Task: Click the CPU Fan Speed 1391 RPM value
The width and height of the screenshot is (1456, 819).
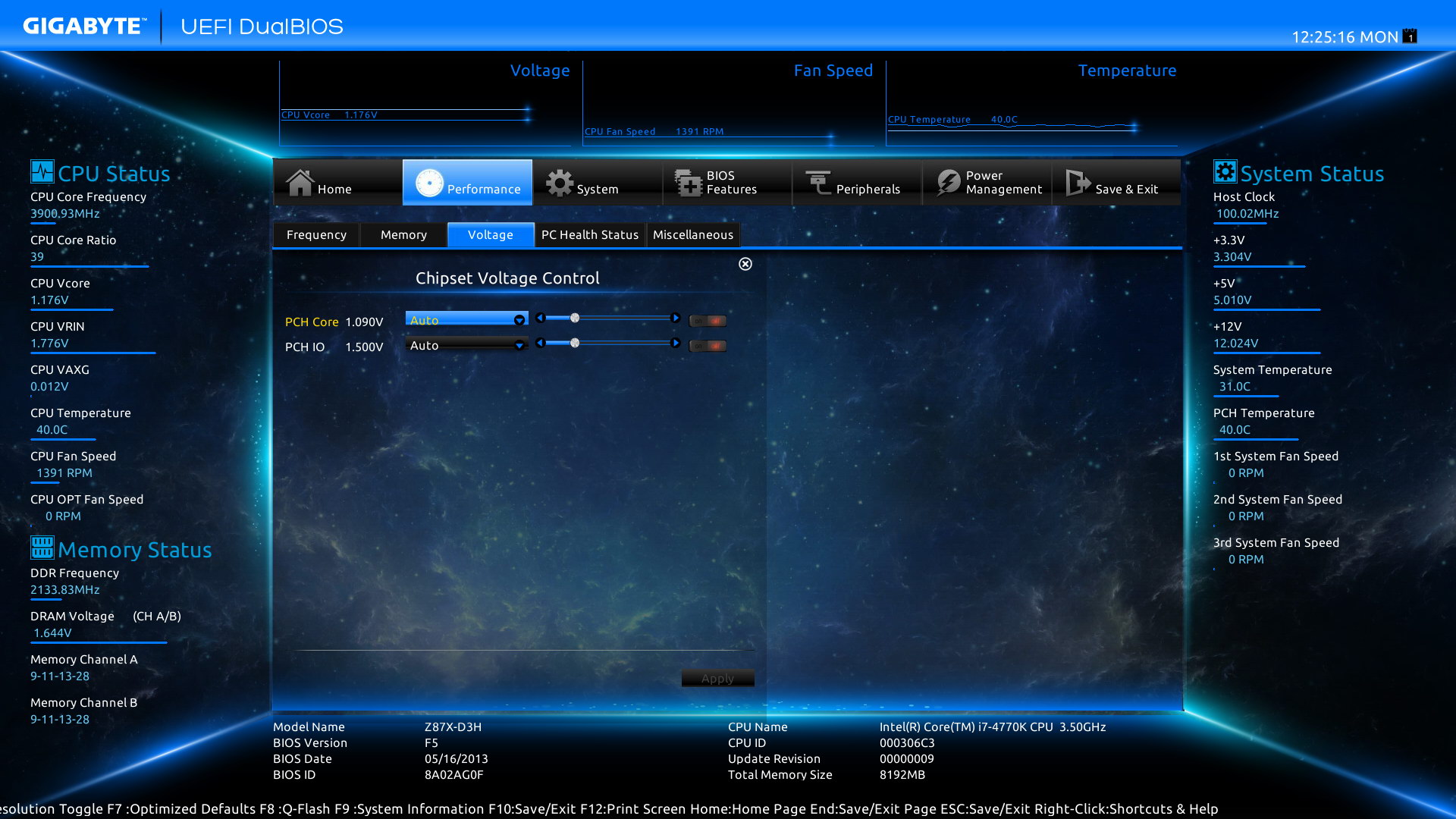Action: [64, 473]
